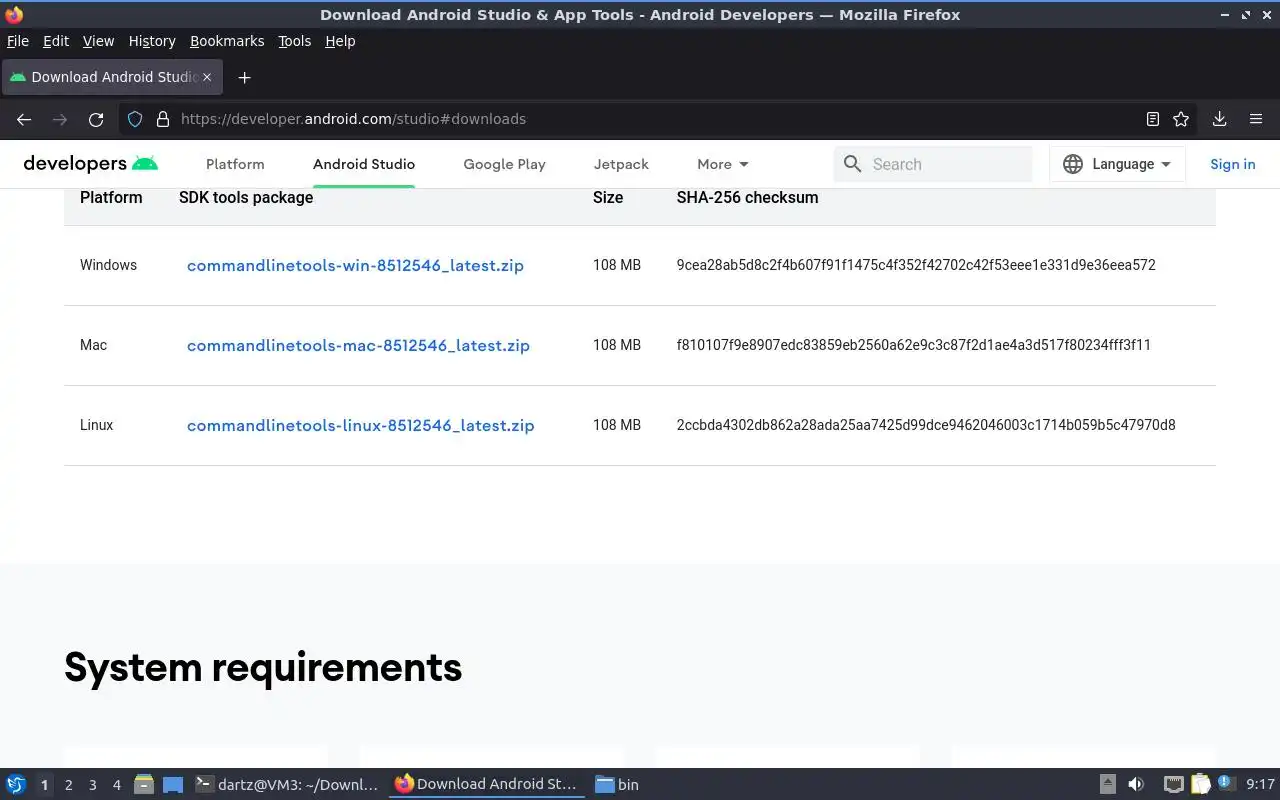Click the Linux platform cell
This screenshot has width=1280, height=800.
[x=96, y=425]
